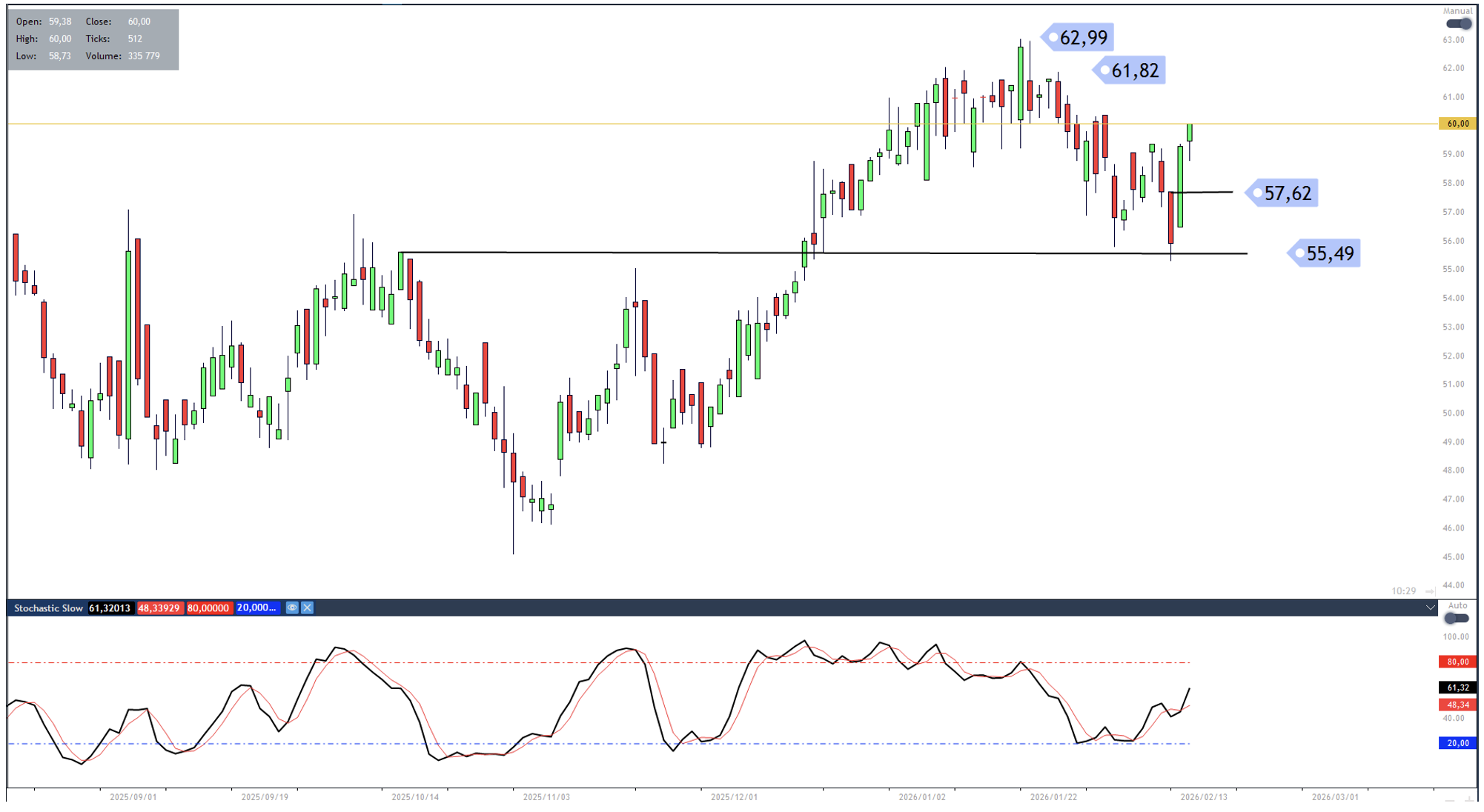Toggle the Auto scale switch of the indicator panel
Screen dimensions: 1484x812
click(x=1457, y=618)
